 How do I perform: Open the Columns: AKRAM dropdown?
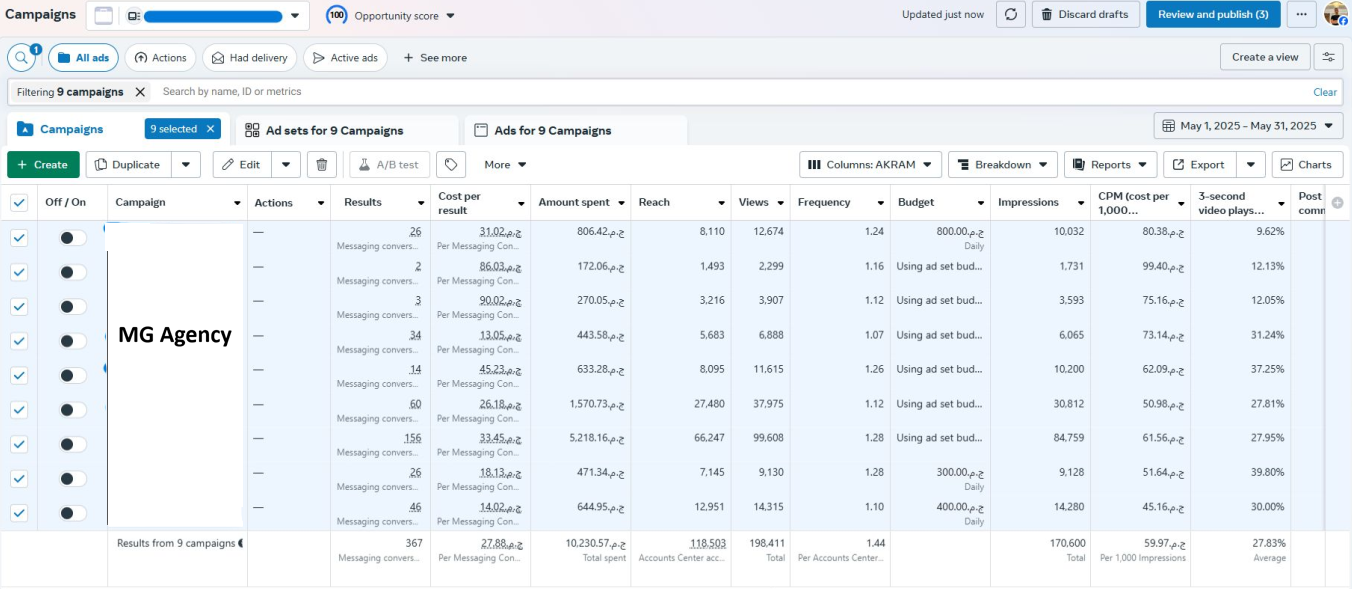[870, 165]
